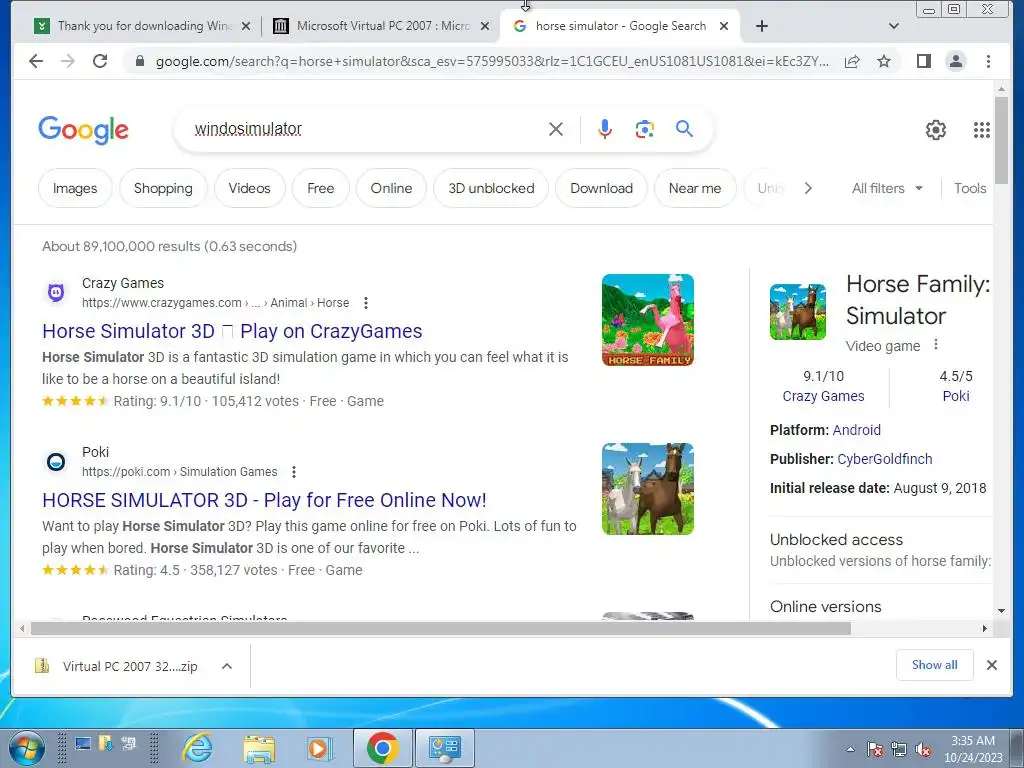Image resolution: width=1024 pixels, height=768 pixels.
Task: Select the Download filter chip
Action: pyautogui.click(x=601, y=188)
